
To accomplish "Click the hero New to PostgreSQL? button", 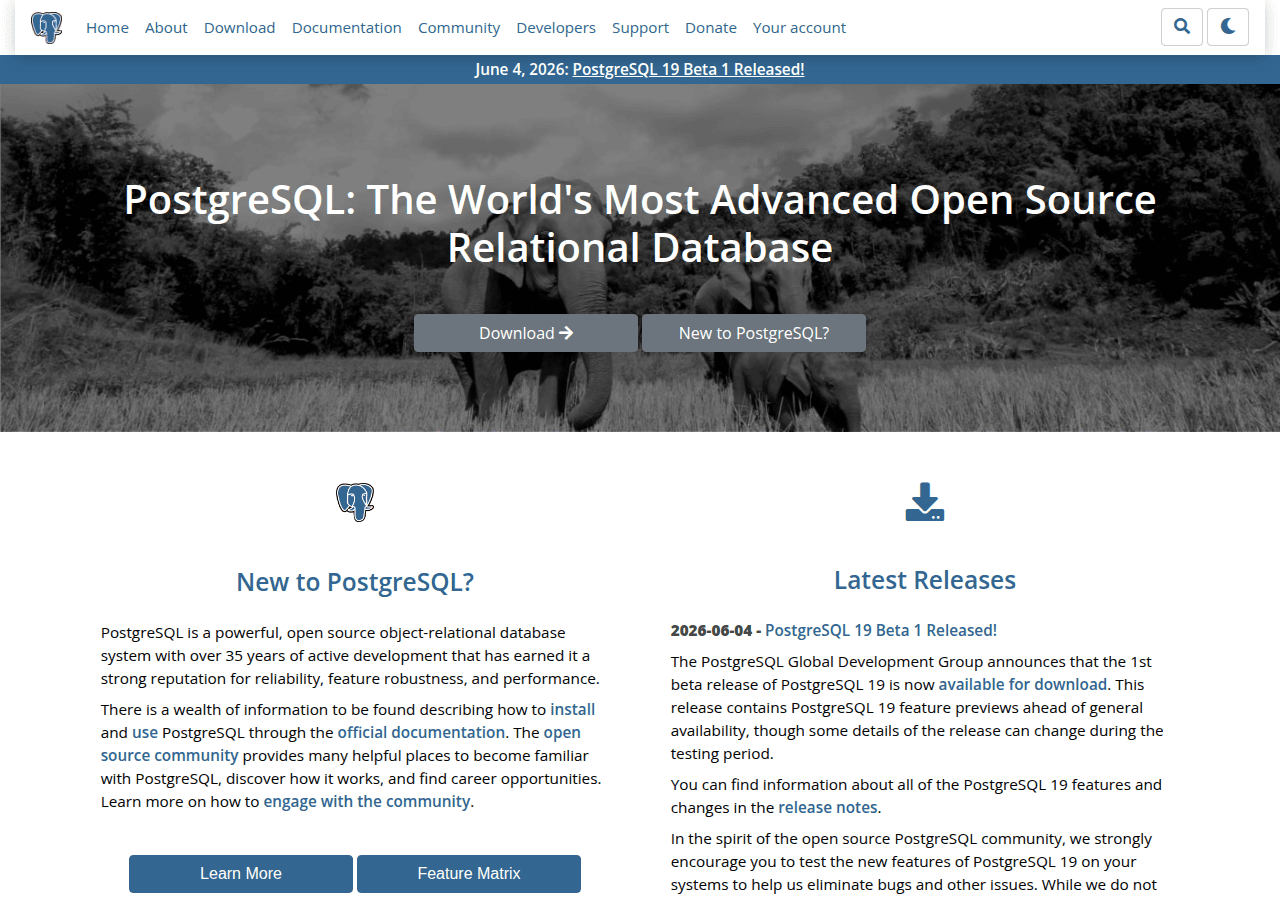I will 754,333.
